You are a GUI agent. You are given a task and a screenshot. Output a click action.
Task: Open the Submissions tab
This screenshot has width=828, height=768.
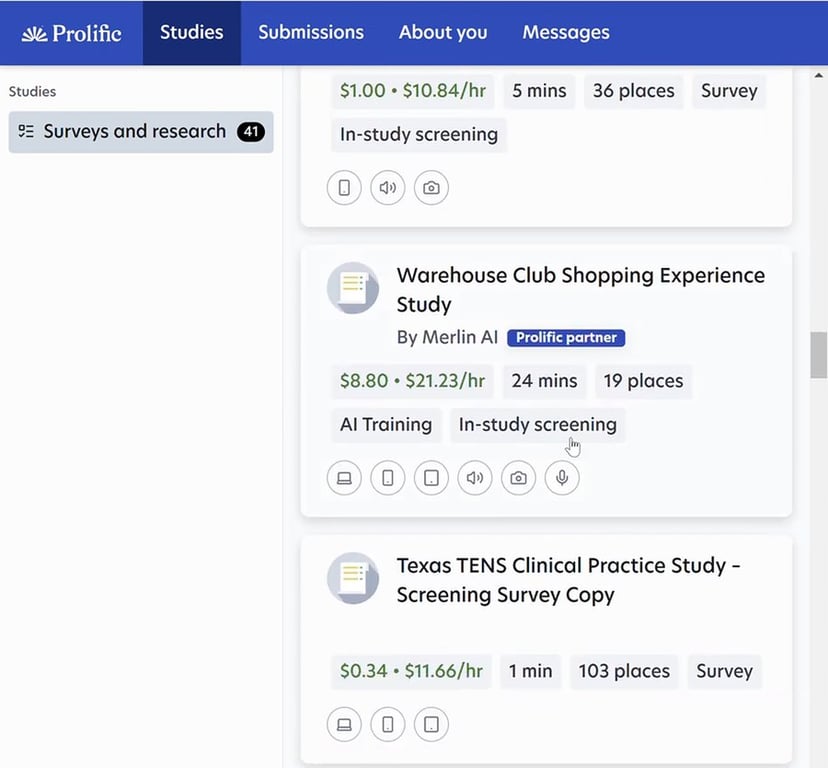point(311,33)
